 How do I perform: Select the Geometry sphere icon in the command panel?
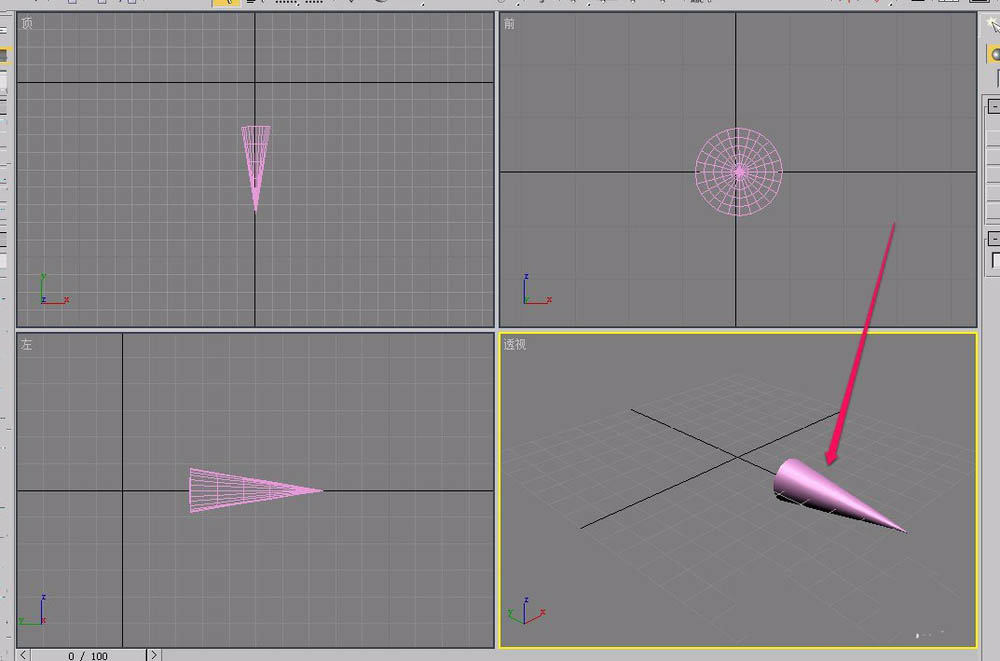pos(994,54)
